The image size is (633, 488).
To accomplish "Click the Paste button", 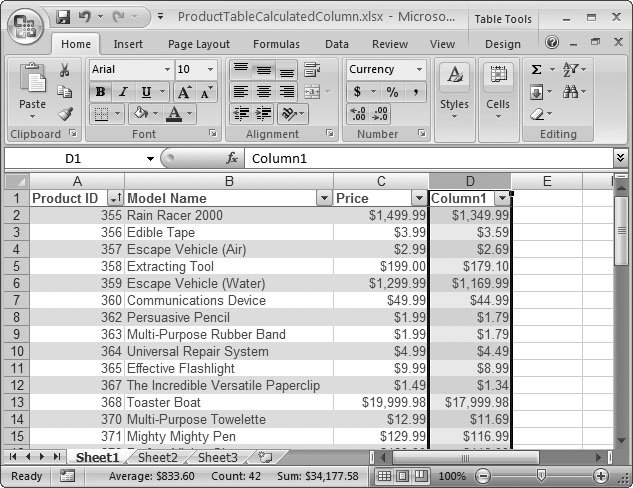I will pyautogui.click(x=32, y=91).
